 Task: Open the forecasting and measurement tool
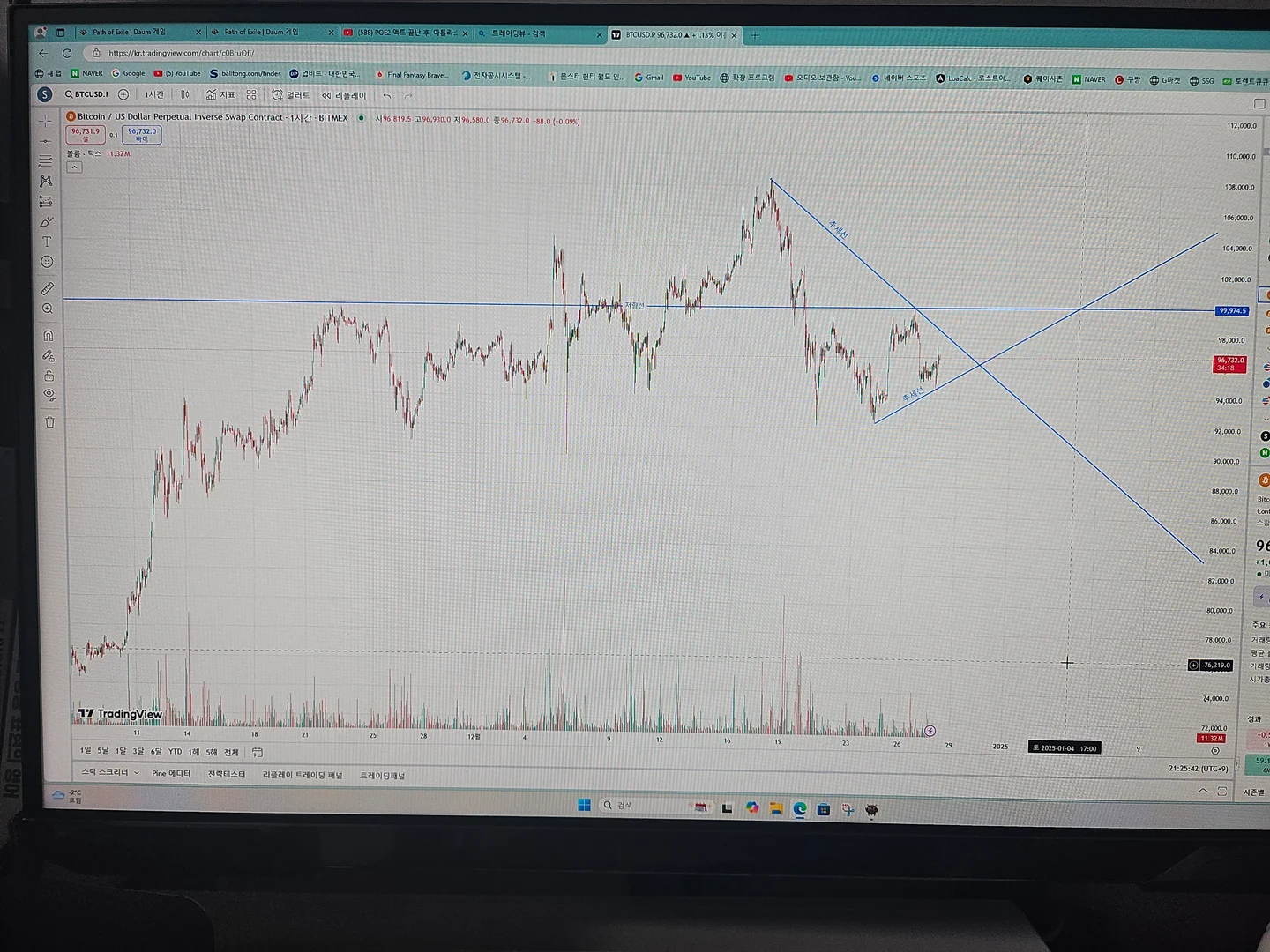(46, 201)
